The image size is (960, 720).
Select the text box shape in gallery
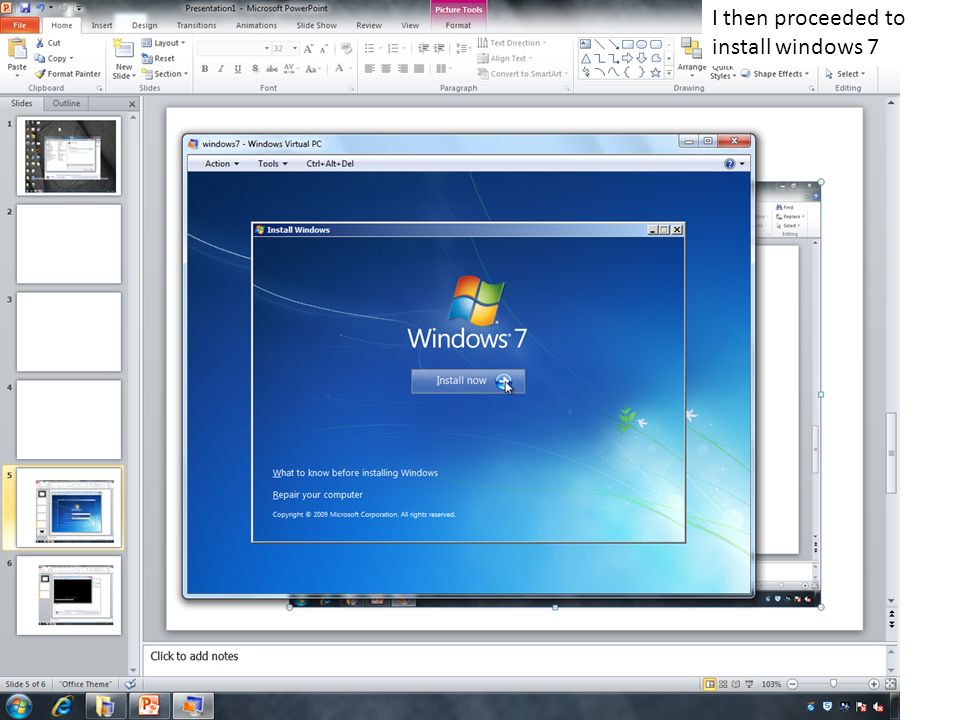585,44
